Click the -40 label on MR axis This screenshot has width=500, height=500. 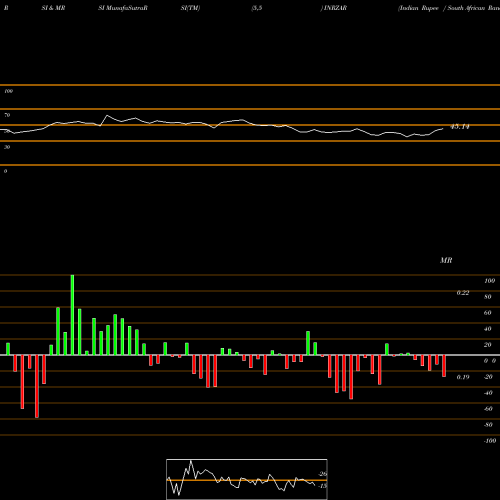pos(488,393)
